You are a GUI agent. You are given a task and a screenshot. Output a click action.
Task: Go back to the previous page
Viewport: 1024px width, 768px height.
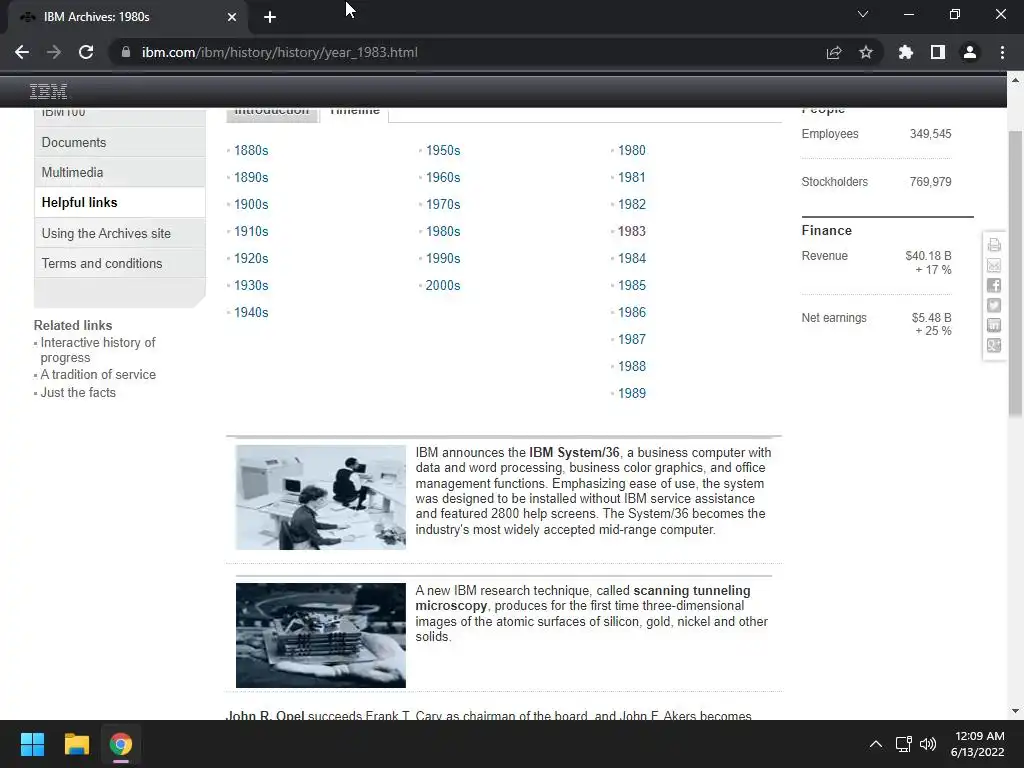[x=22, y=52]
